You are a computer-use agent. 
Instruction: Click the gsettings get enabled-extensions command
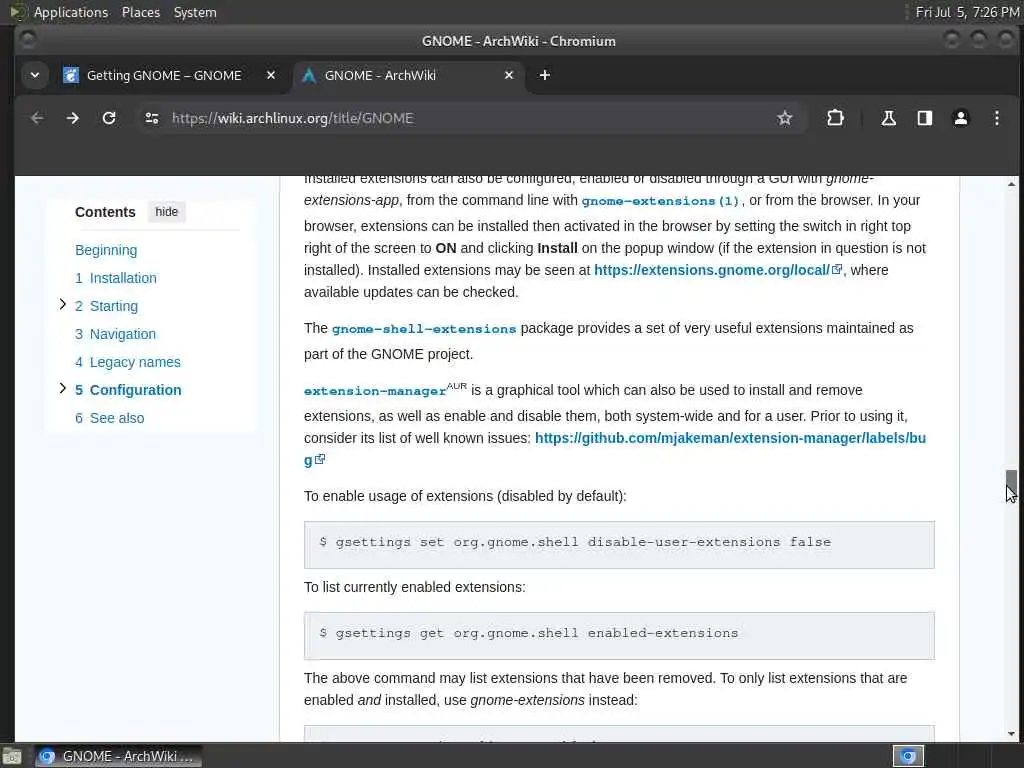tap(619, 635)
